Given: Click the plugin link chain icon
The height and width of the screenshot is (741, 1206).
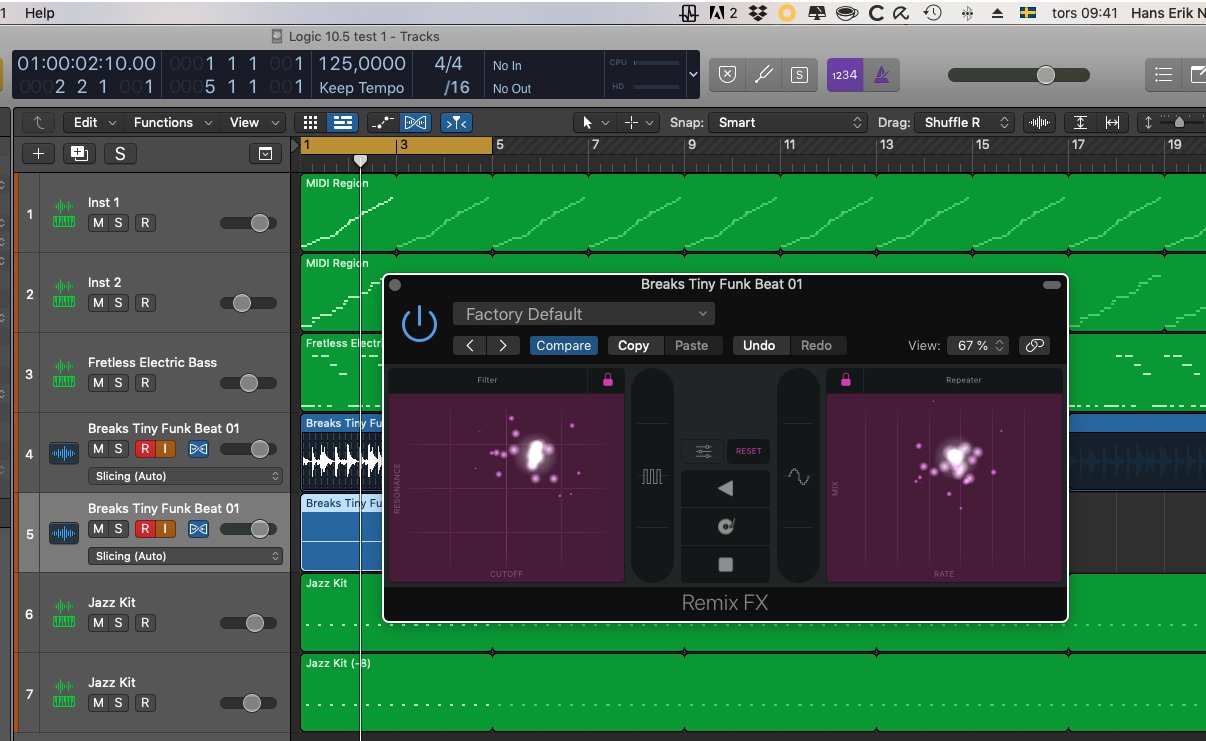Looking at the screenshot, I should point(1034,345).
